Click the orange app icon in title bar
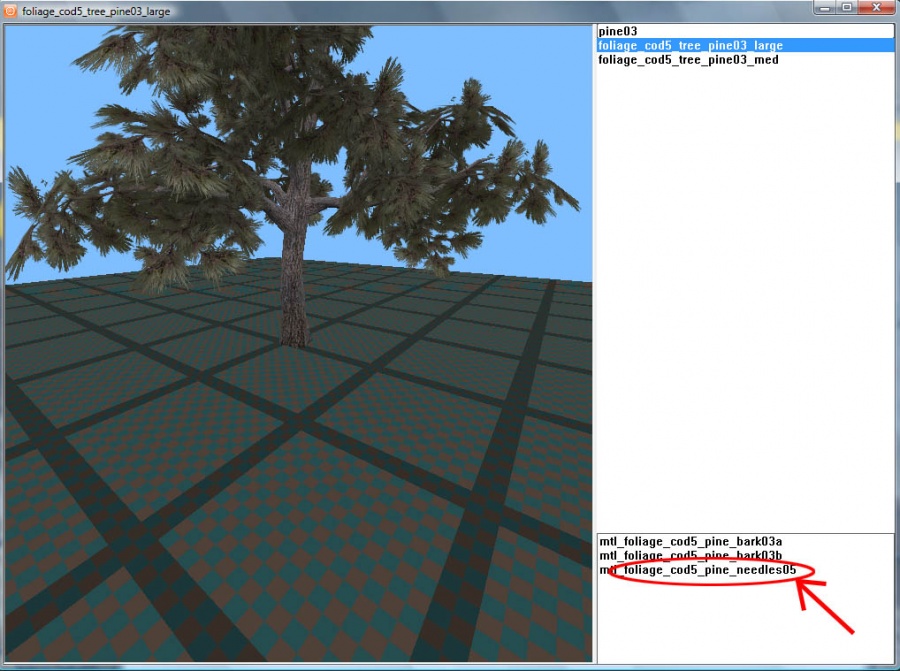Image resolution: width=900 pixels, height=671 pixels. click(x=10, y=10)
